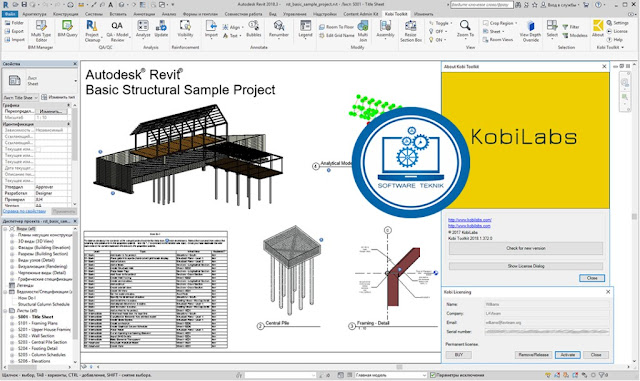Run the Project Cleanup tool

pos(92,31)
